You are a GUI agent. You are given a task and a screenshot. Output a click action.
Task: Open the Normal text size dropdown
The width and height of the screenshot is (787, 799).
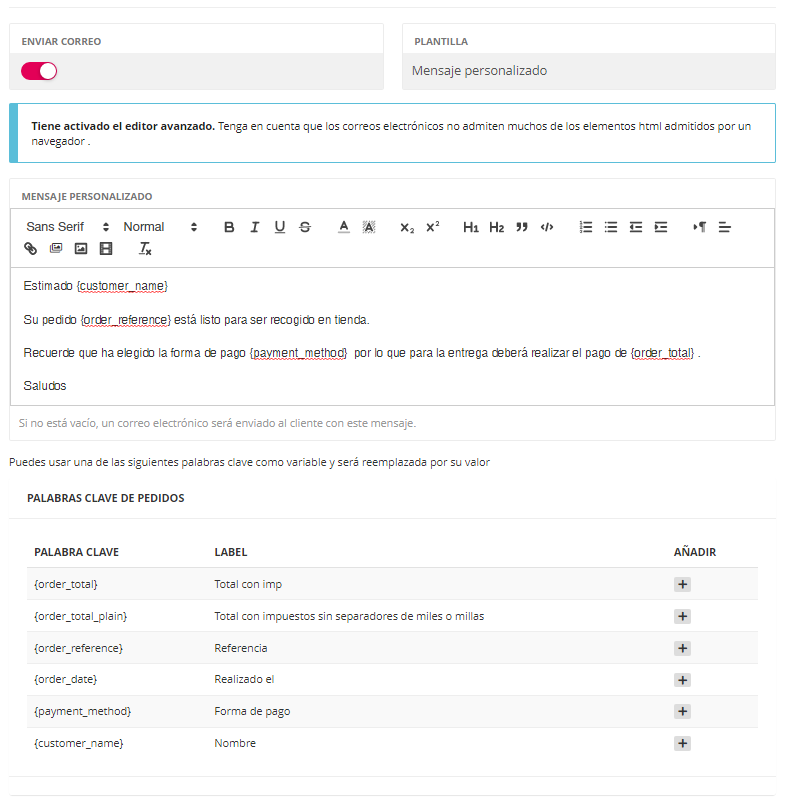click(x=160, y=227)
